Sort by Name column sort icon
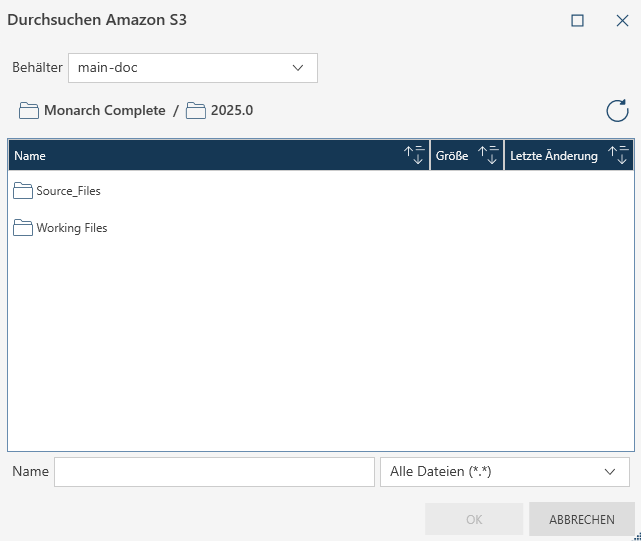 point(414,155)
